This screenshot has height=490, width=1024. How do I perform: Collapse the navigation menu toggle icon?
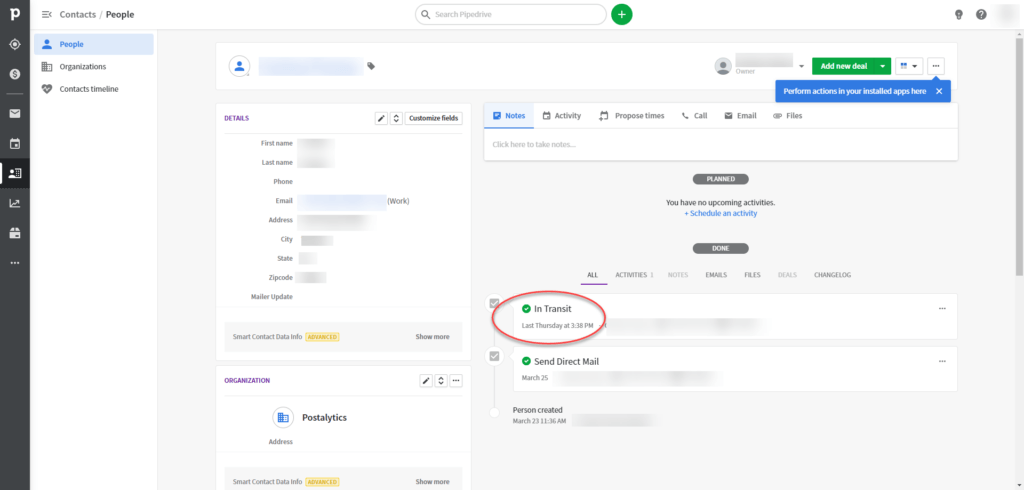pos(46,14)
